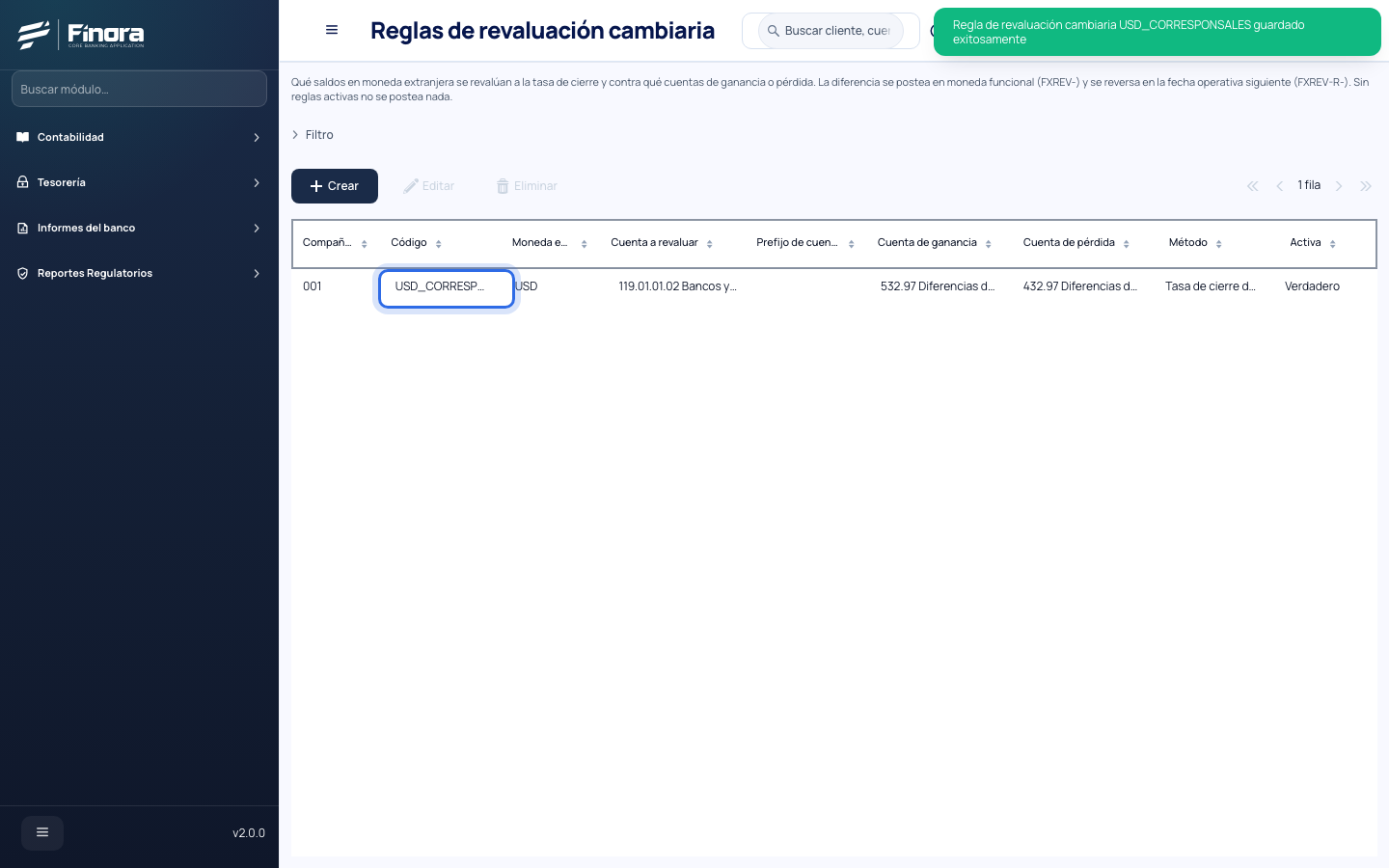Go to previous page of results
This screenshot has width=1389, height=868.
click(x=1279, y=186)
